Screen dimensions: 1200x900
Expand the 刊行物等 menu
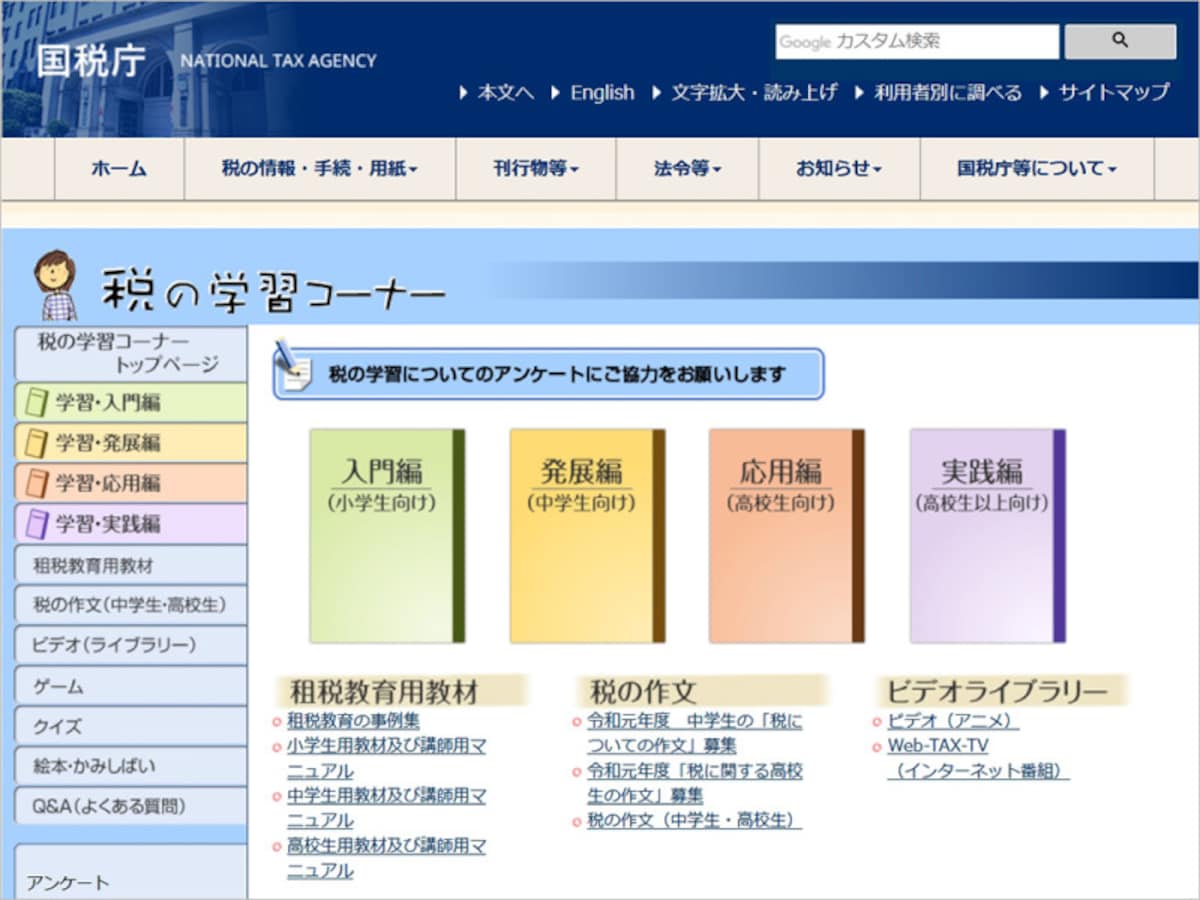pos(536,169)
